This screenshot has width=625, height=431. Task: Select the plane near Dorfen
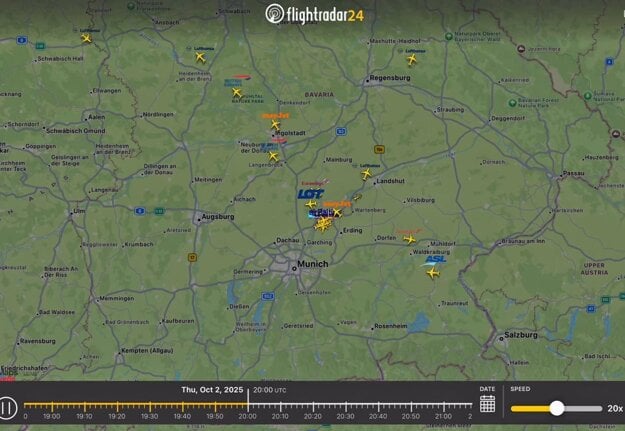point(408,238)
